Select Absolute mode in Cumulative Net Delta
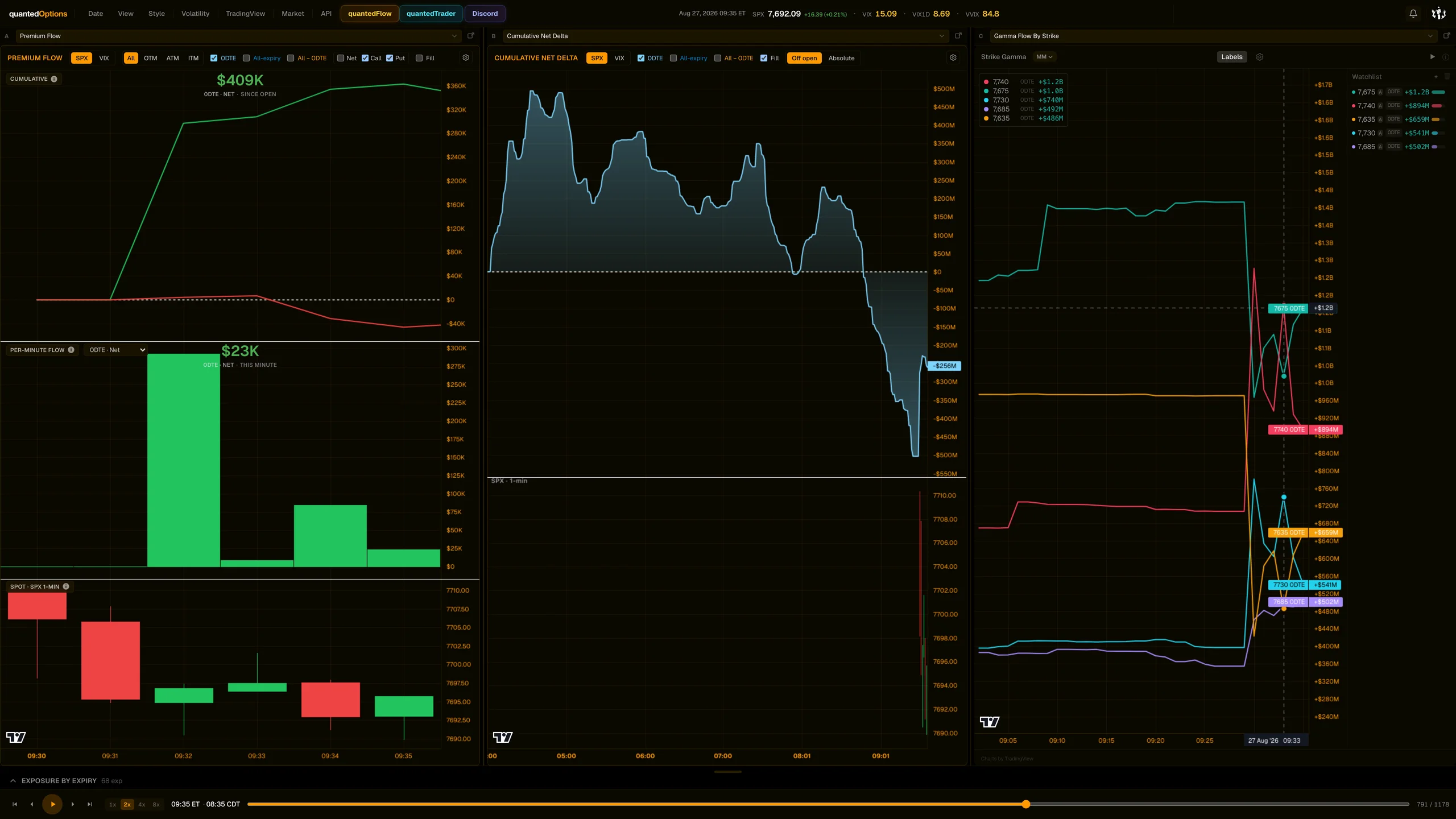 (841, 58)
